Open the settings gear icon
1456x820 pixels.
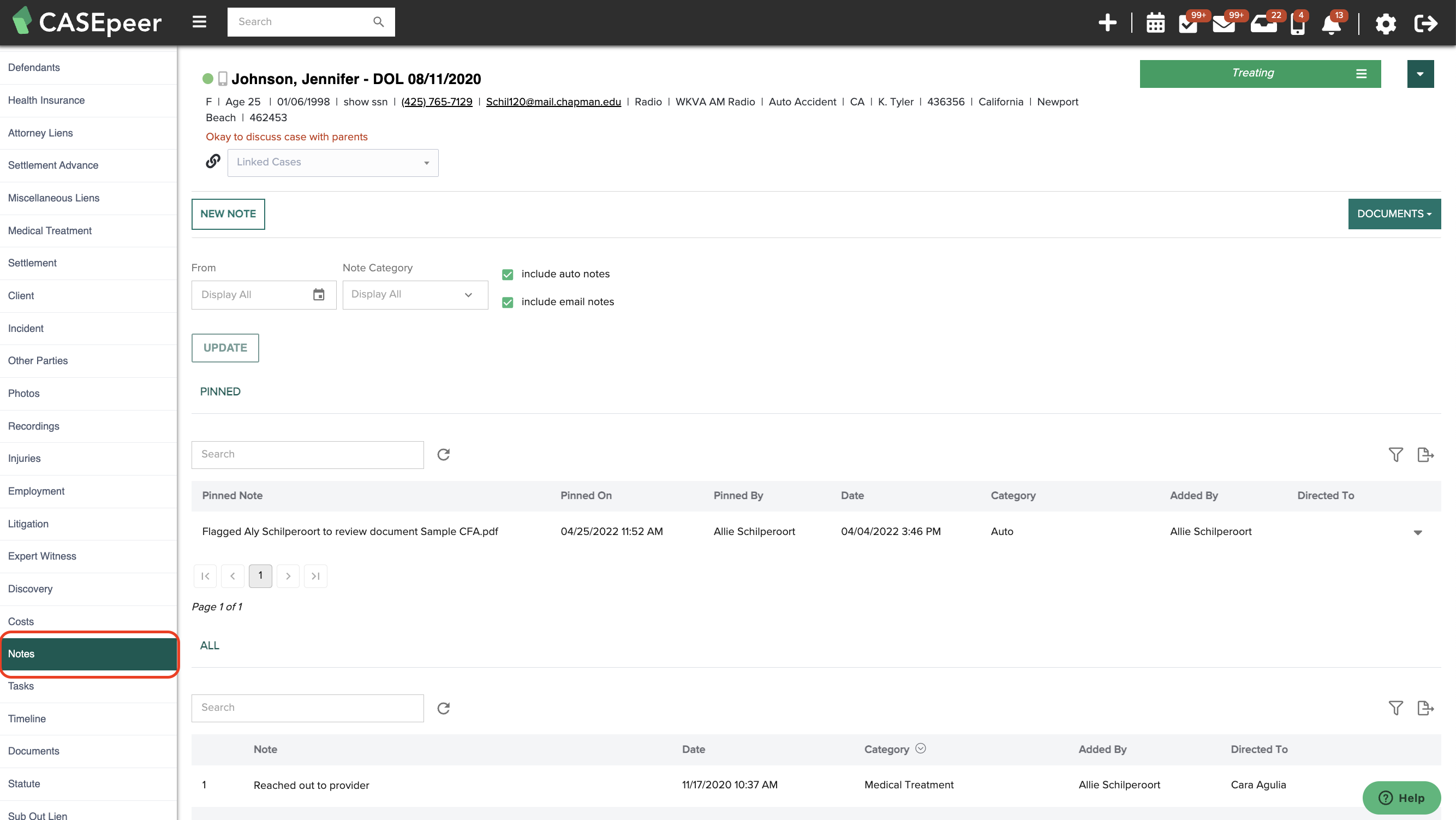[x=1386, y=24]
